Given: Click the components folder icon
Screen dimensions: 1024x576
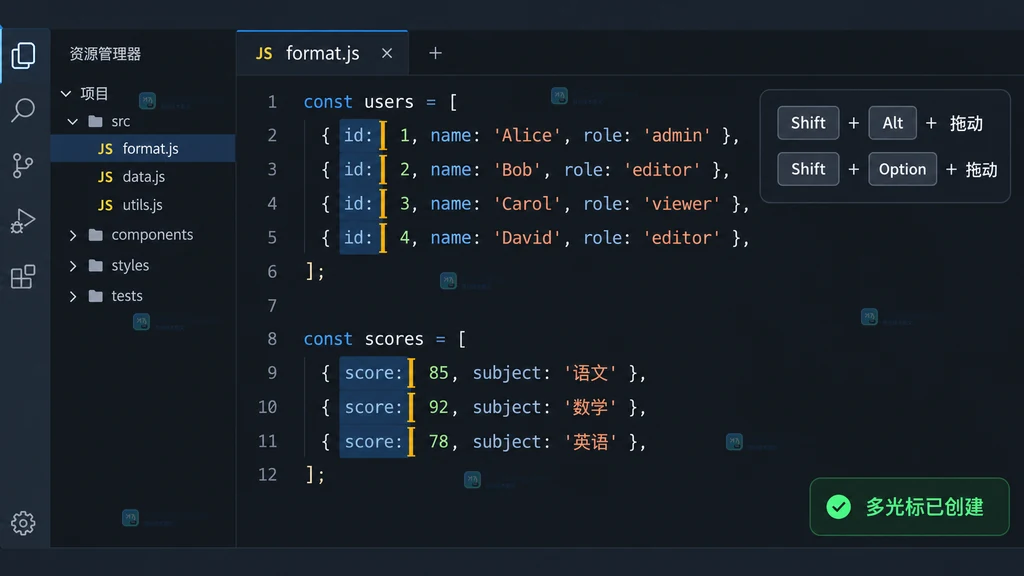Looking at the screenshot, I should tap(95, 234).
